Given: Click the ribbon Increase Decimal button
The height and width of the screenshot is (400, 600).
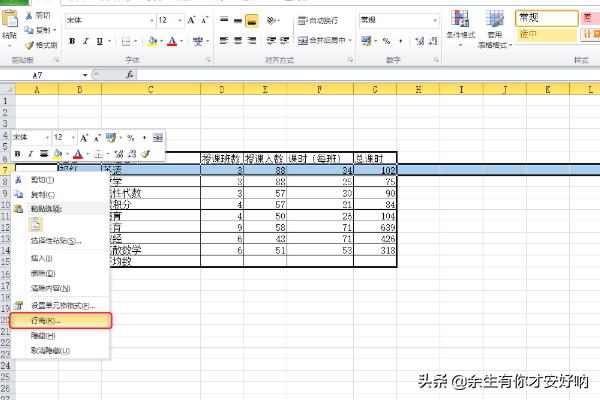Looking at the screenshot, I should [x=420, y=41].
